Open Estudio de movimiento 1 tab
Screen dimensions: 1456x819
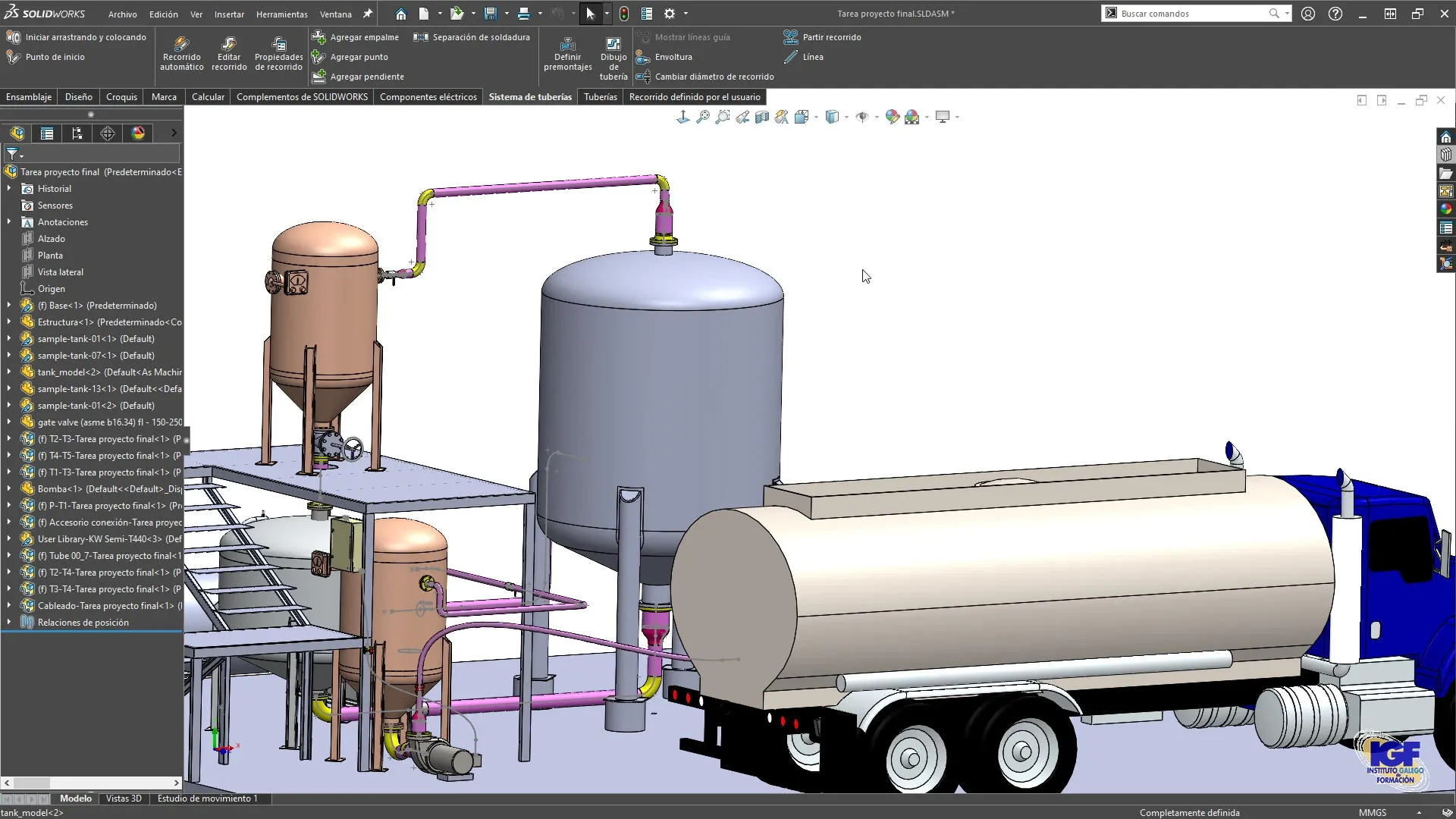click(207, 799)
